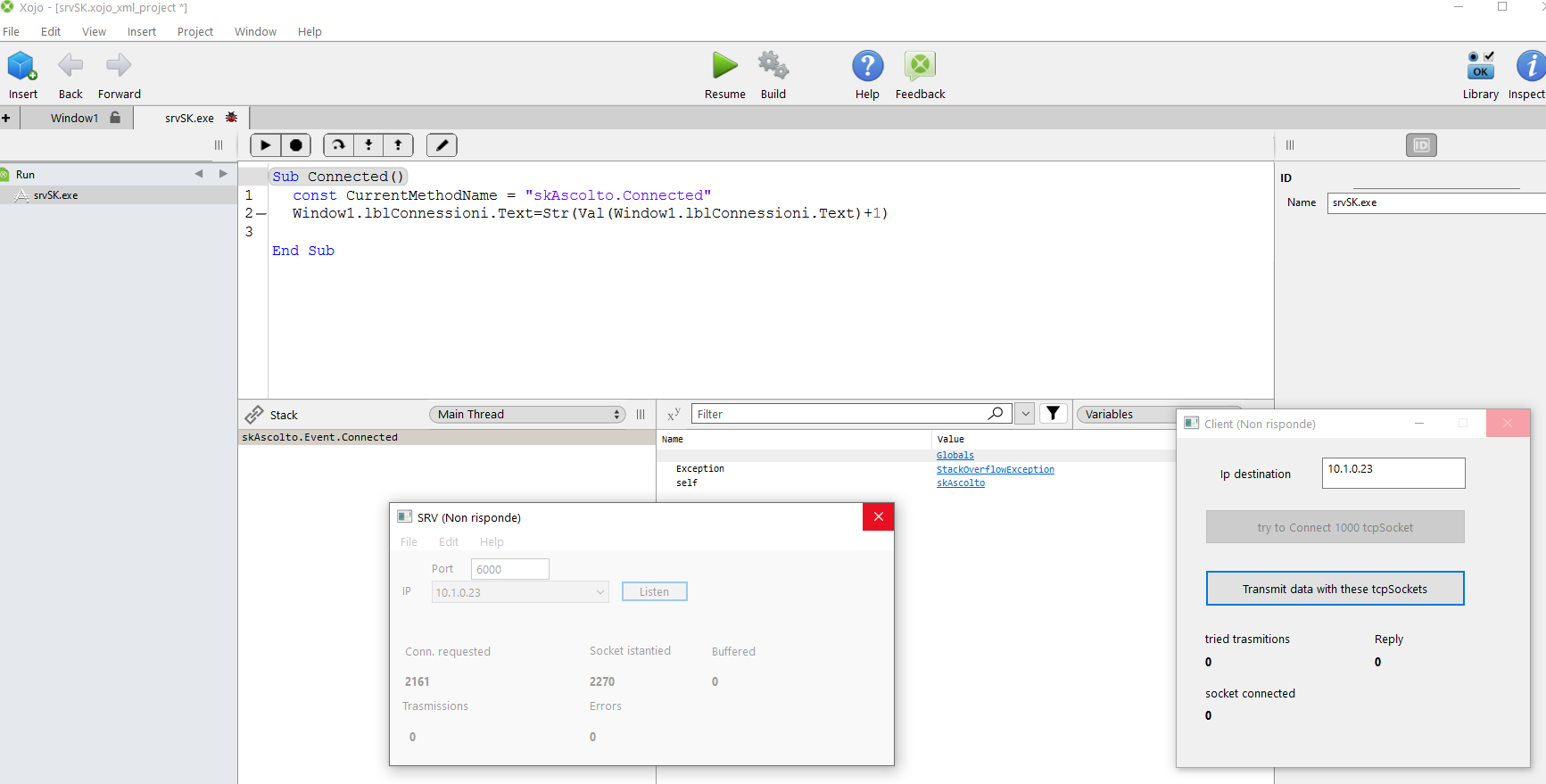Open Help menu in SRV window
This screenshot has width=1546, height=784.
pos(492,541)
